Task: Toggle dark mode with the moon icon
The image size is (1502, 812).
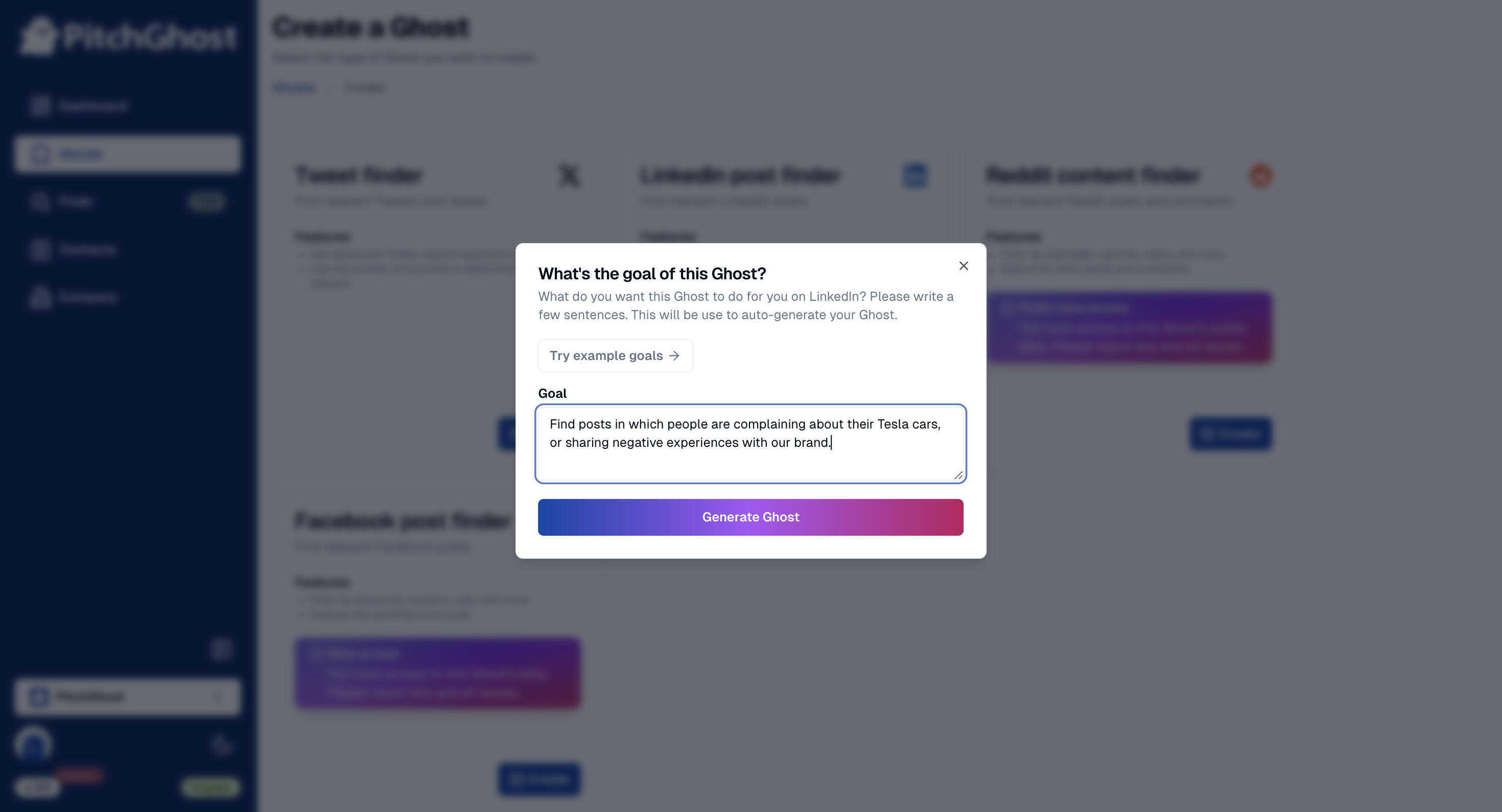Action: [x=221, y=745]
